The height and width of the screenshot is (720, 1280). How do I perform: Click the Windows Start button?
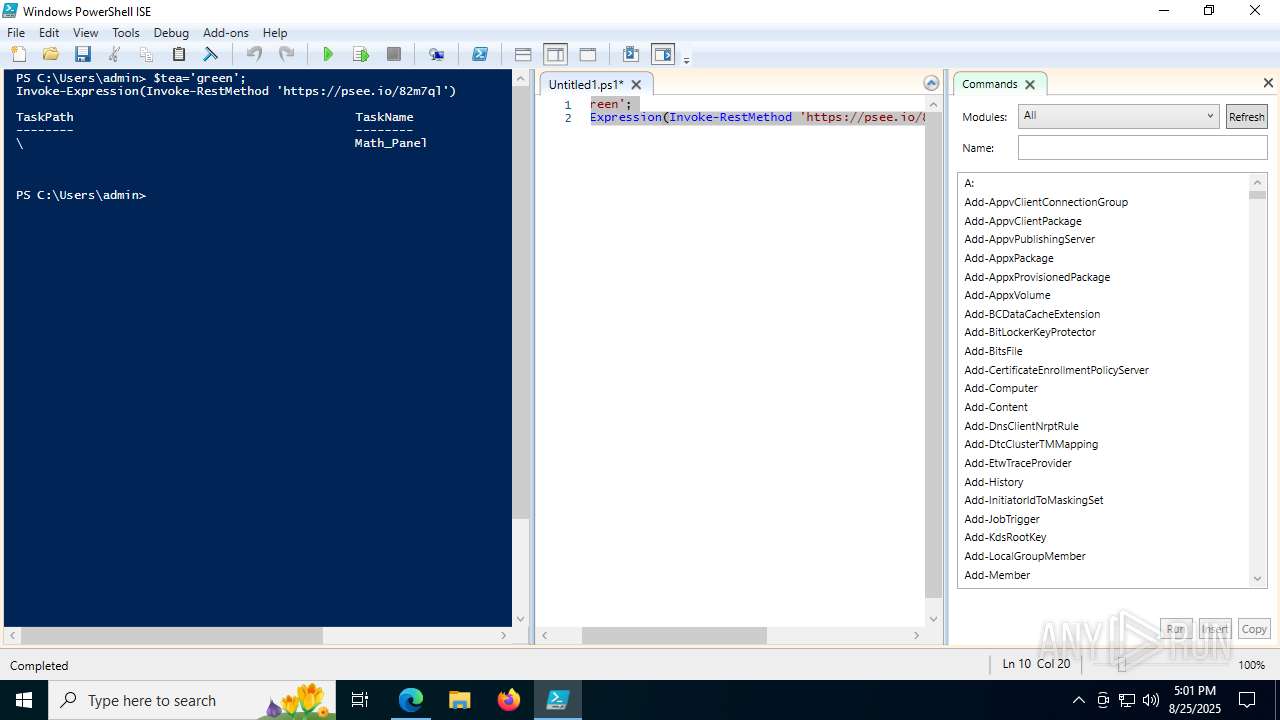[24, 700]
